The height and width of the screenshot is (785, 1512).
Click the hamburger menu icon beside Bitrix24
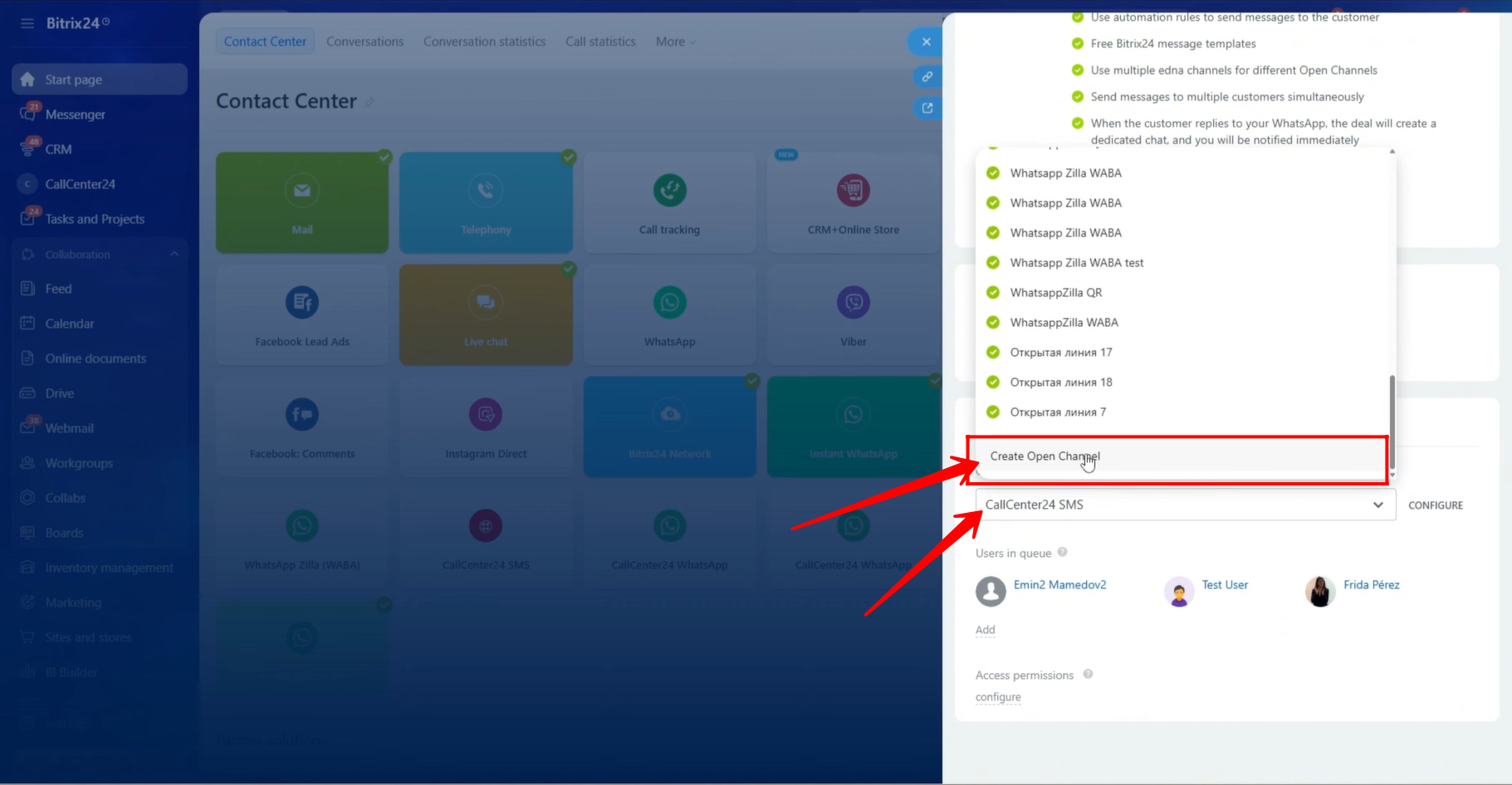(27, 23)
